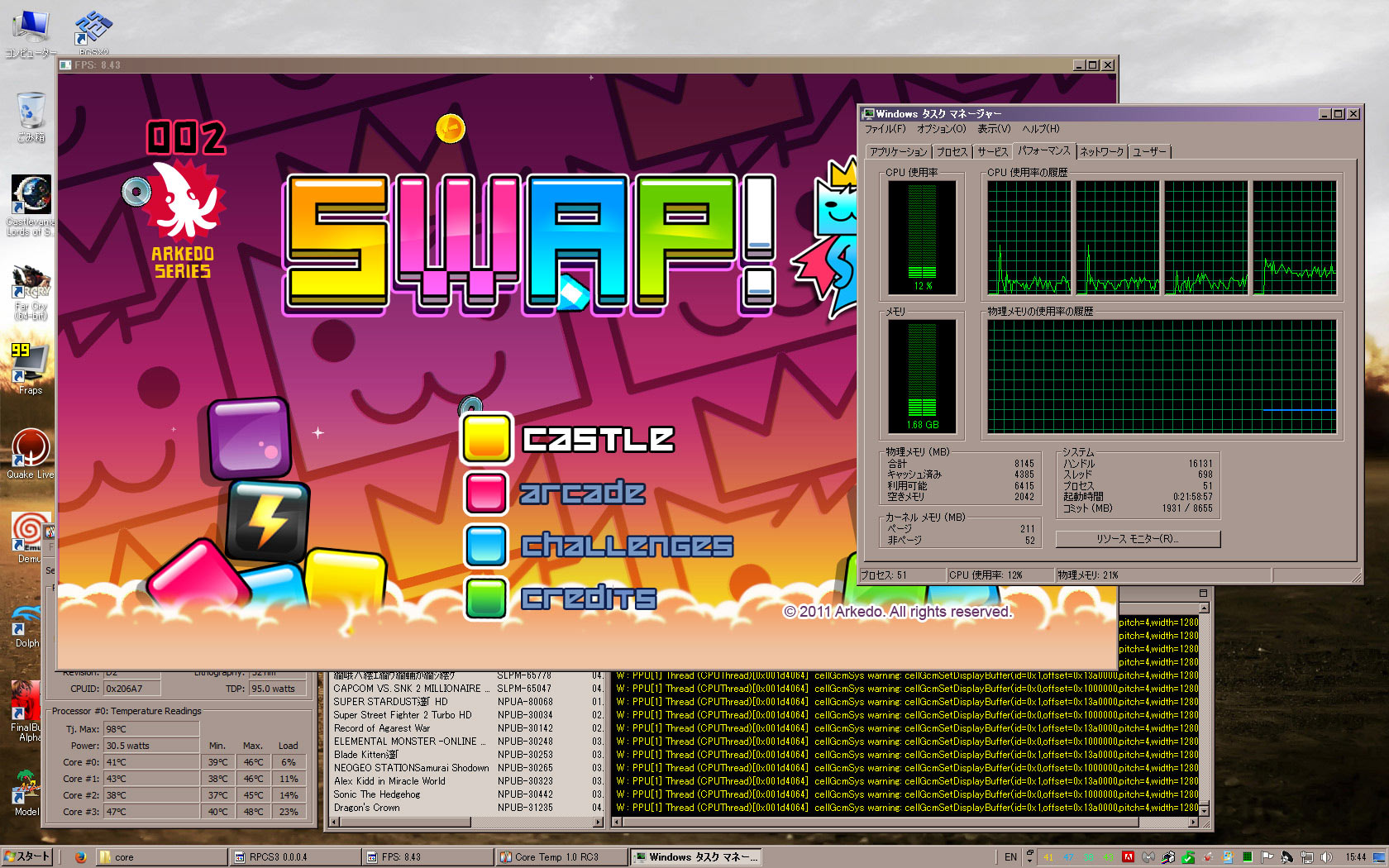Open the challenges menu option
Viewport: 1389px width, 868px height.
coord(627,546)
